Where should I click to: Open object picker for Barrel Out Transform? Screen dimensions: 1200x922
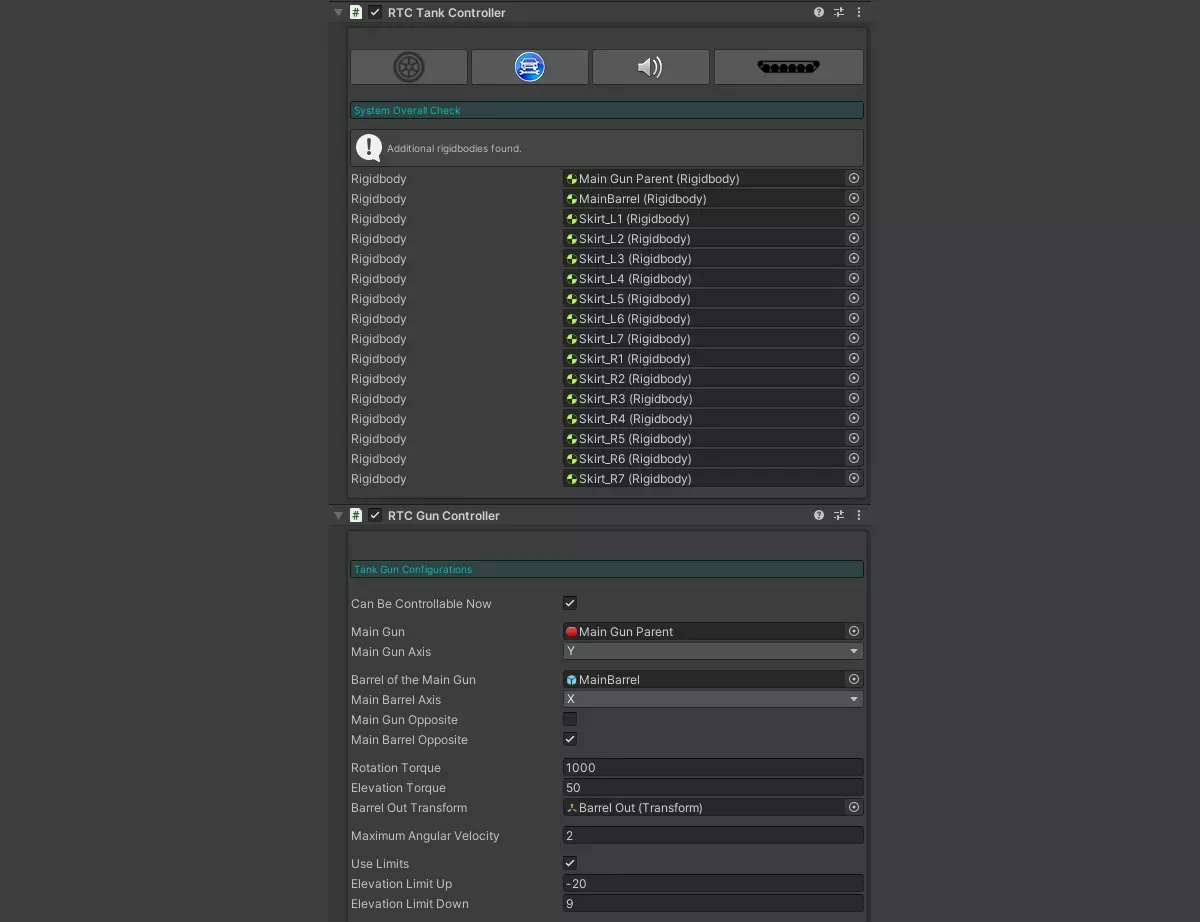tap(854, 807)
